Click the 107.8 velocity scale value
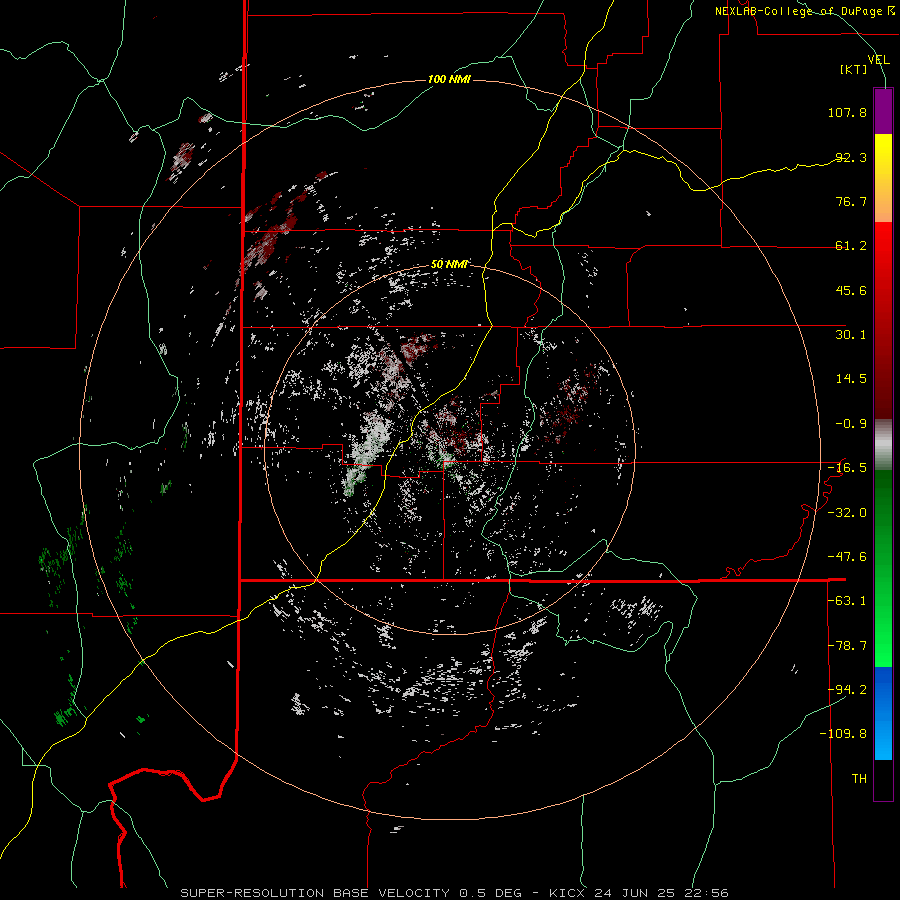The image size is (900, 900). click(847, 112)
